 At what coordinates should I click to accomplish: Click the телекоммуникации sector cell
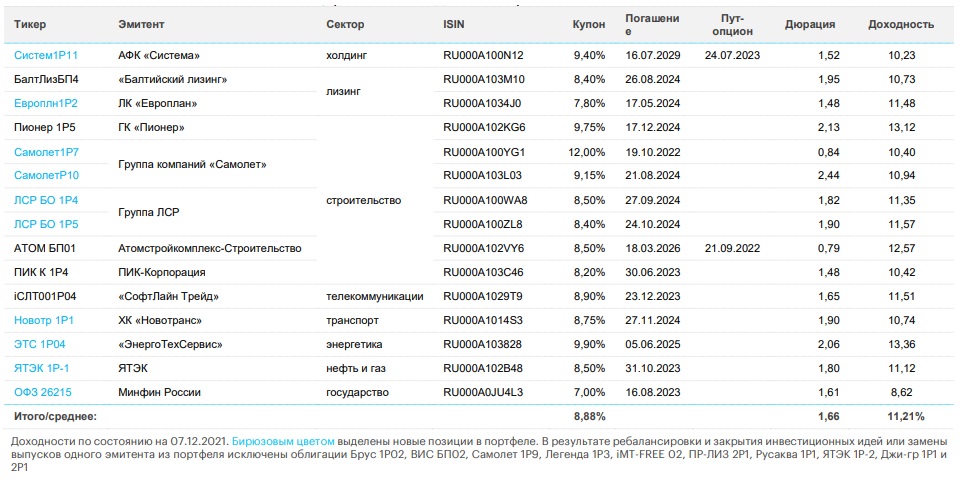pyautogui.click(x=375, y=296)
